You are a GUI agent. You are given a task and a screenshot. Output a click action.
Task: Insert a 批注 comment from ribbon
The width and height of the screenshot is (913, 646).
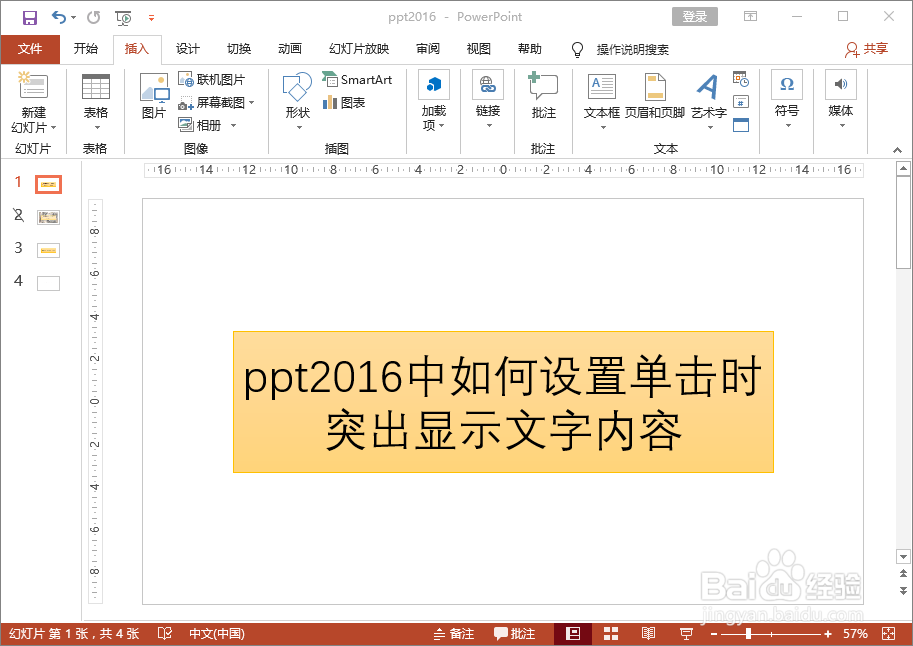(543, 96)
